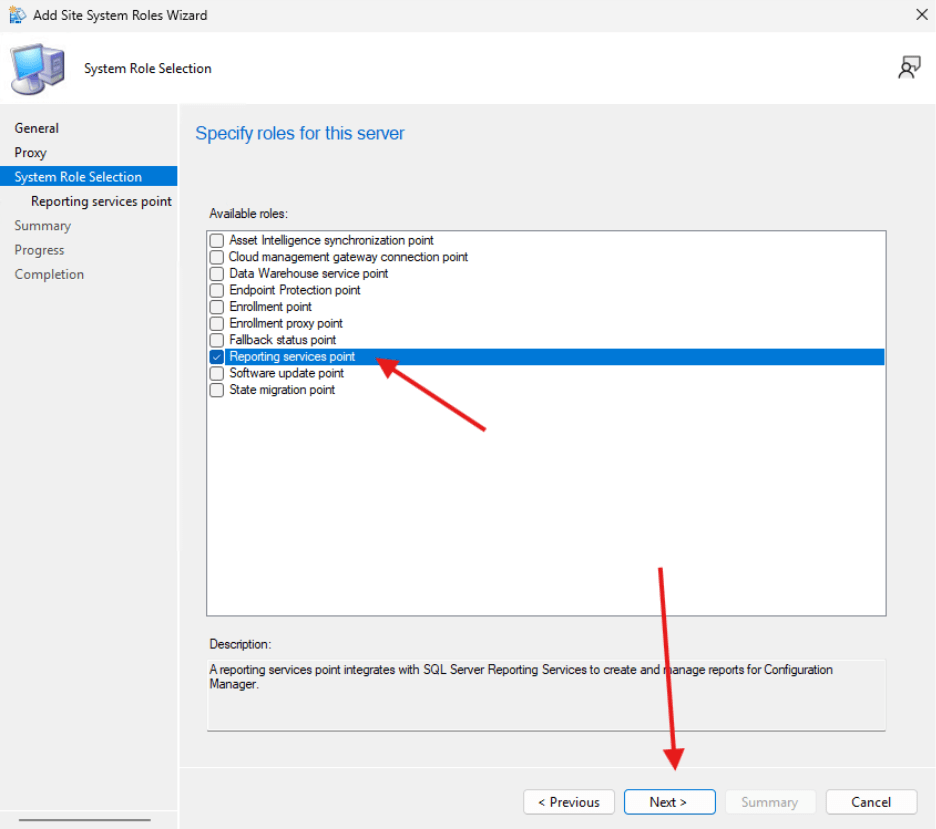
Task: Check Asset Intelligence synchronization point checkbox
Action: (x=217, y=241)
